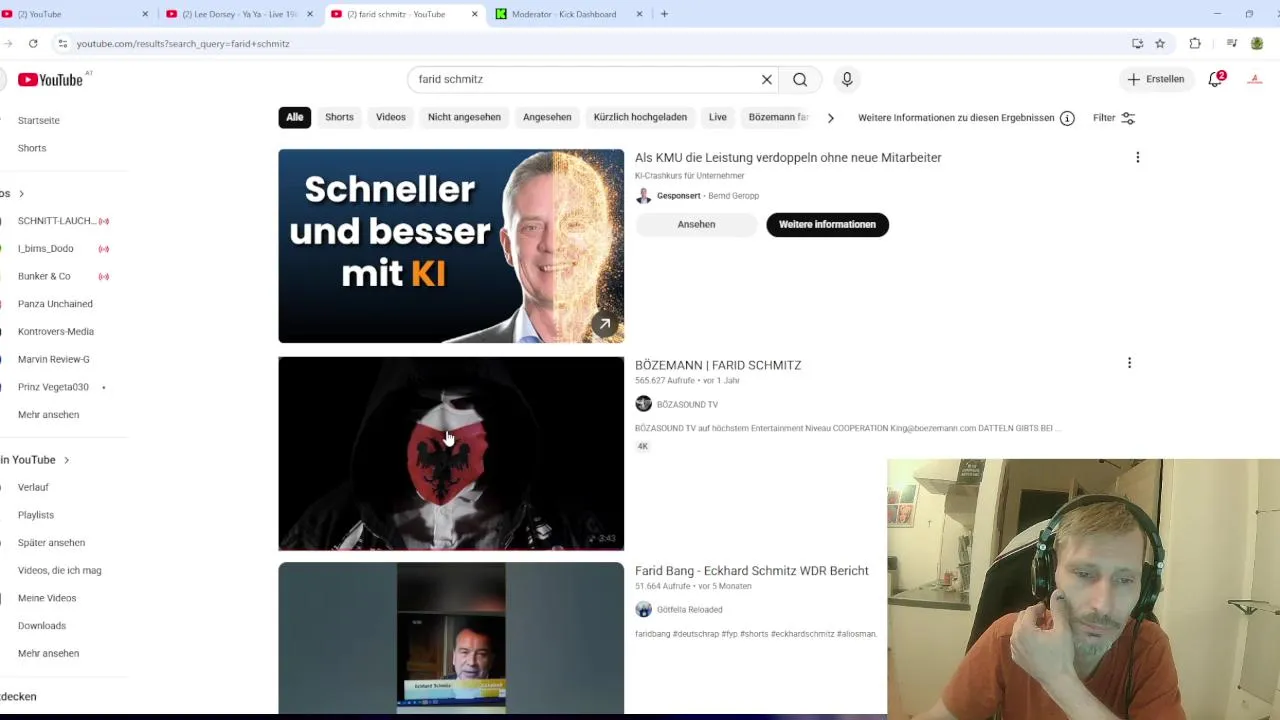Reload the page with browser refresh icon
The height and width of the screenshot is (720, 1280).
tap(33, 44)
